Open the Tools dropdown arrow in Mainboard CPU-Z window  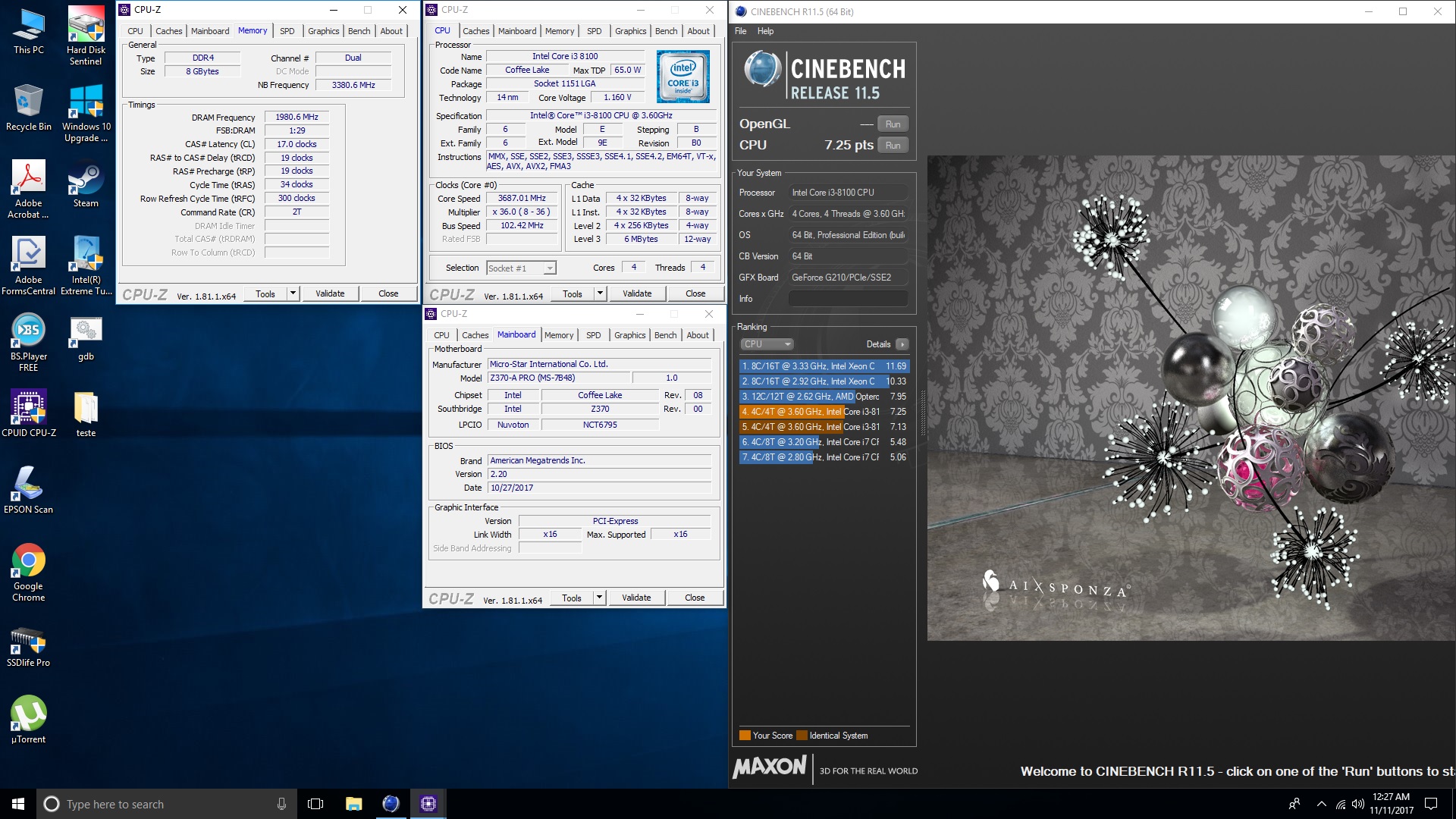click(x=599, y=598)
